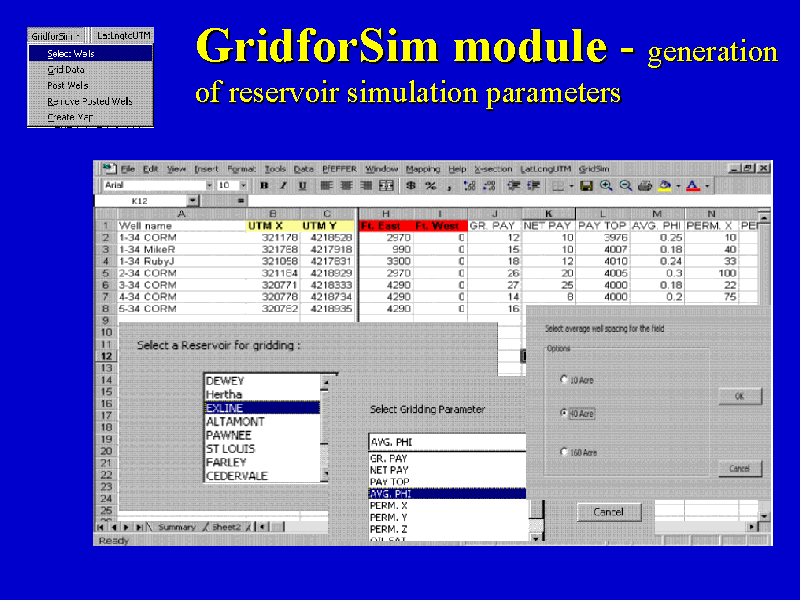Open the GridSim menu in Excel menu bar
This screenshot has width=800, height=600.
pos(594,169)
